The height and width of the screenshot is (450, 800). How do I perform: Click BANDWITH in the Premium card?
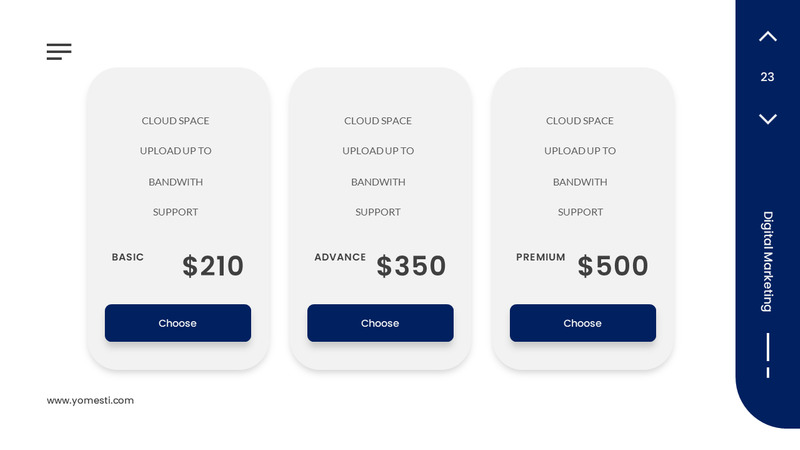coord(580,182)
